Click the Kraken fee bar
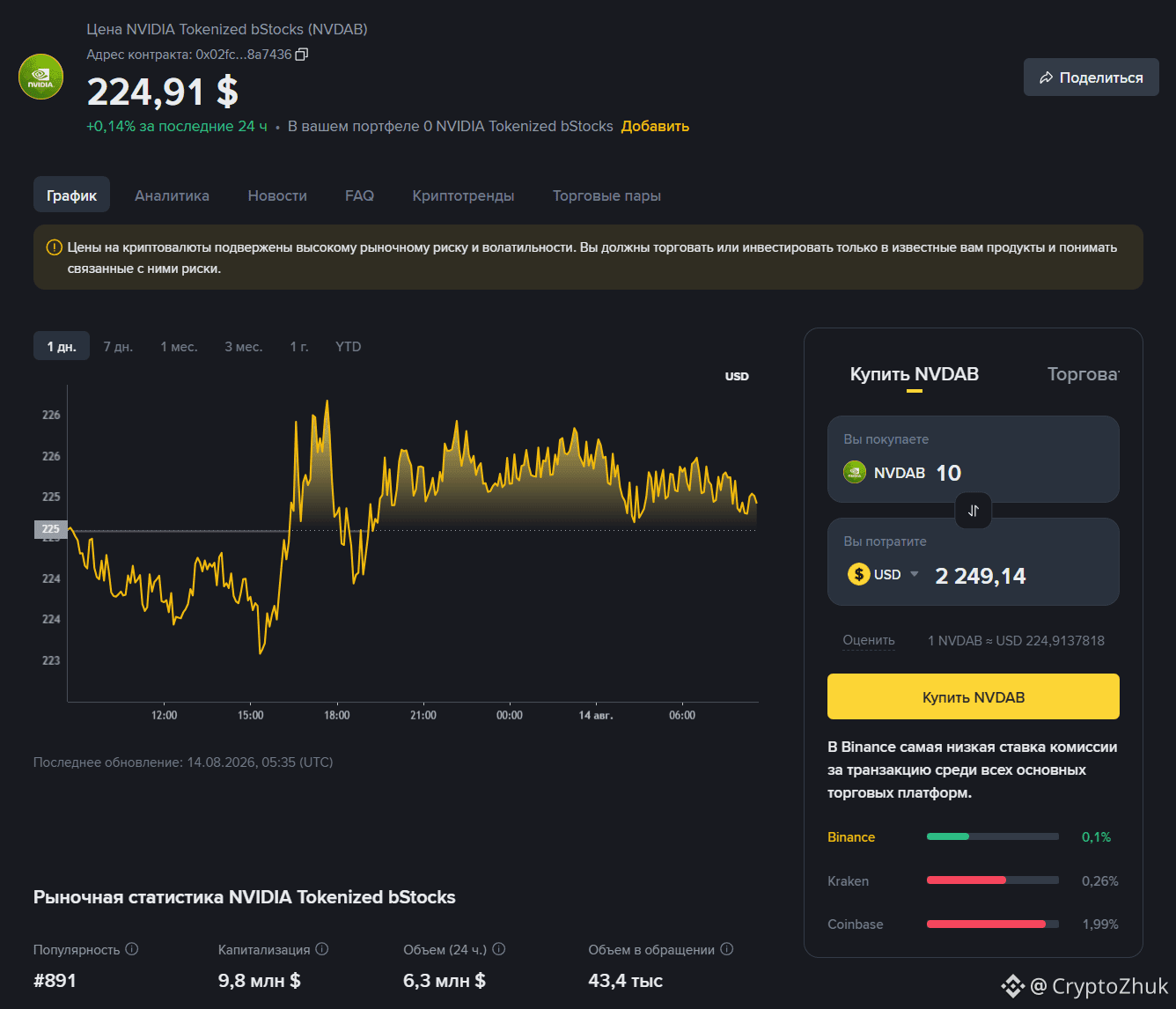This screenshot has width=1176, height=1009. click(993, 880)
